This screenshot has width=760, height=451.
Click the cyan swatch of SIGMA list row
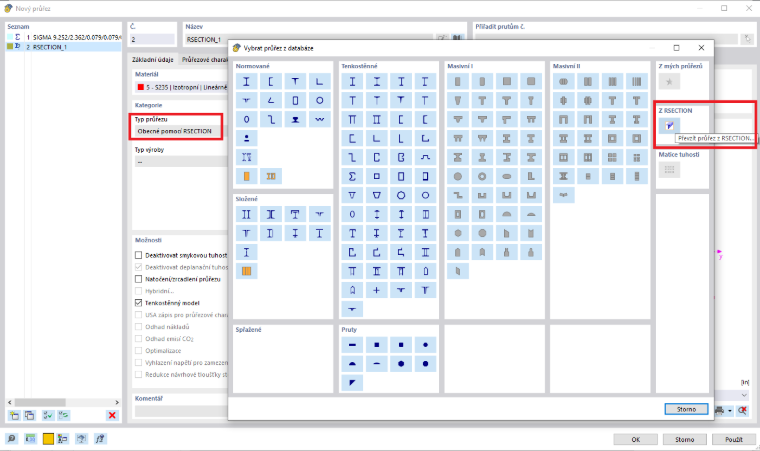coord(9,37)
